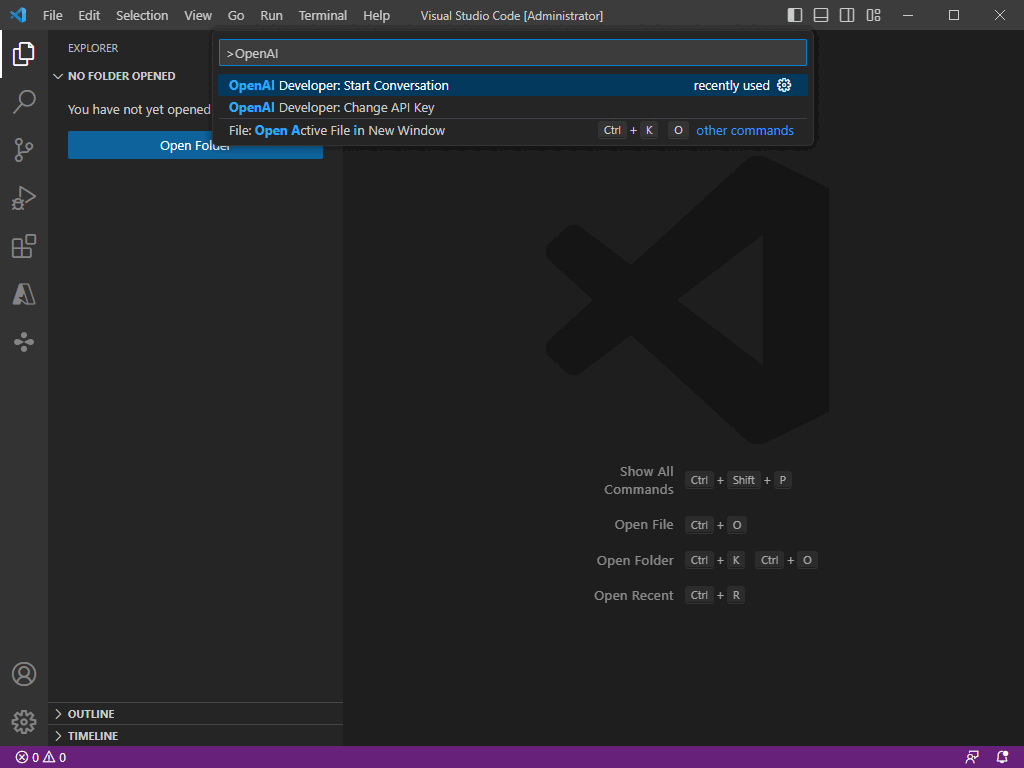Viewport: 1024px width, 768px height.
Task: Toggle Secondary Side Bar visibility
Action: [x=847, y=15]
